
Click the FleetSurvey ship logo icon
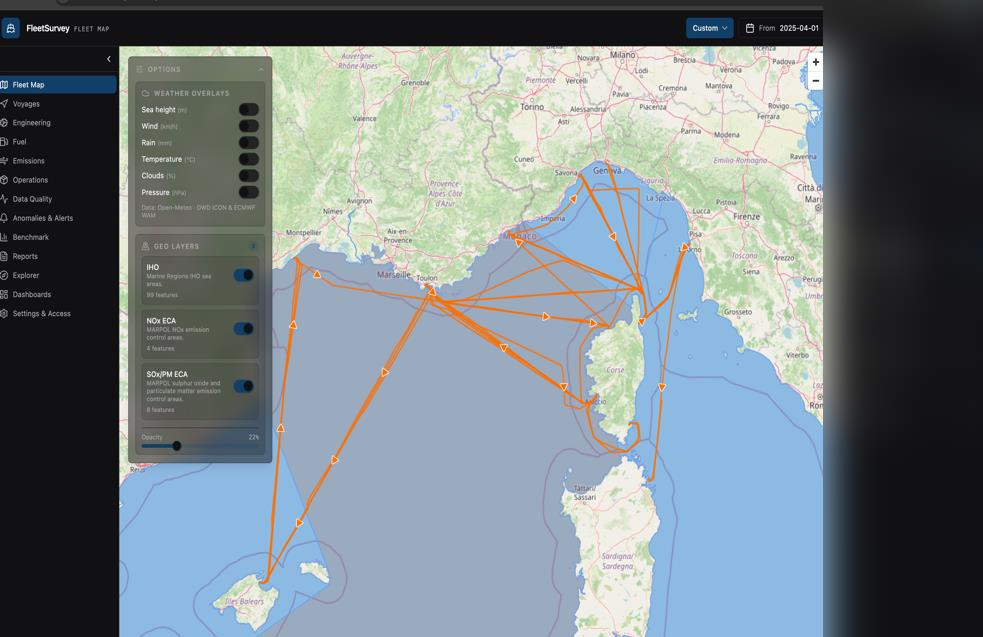[11, 28]
